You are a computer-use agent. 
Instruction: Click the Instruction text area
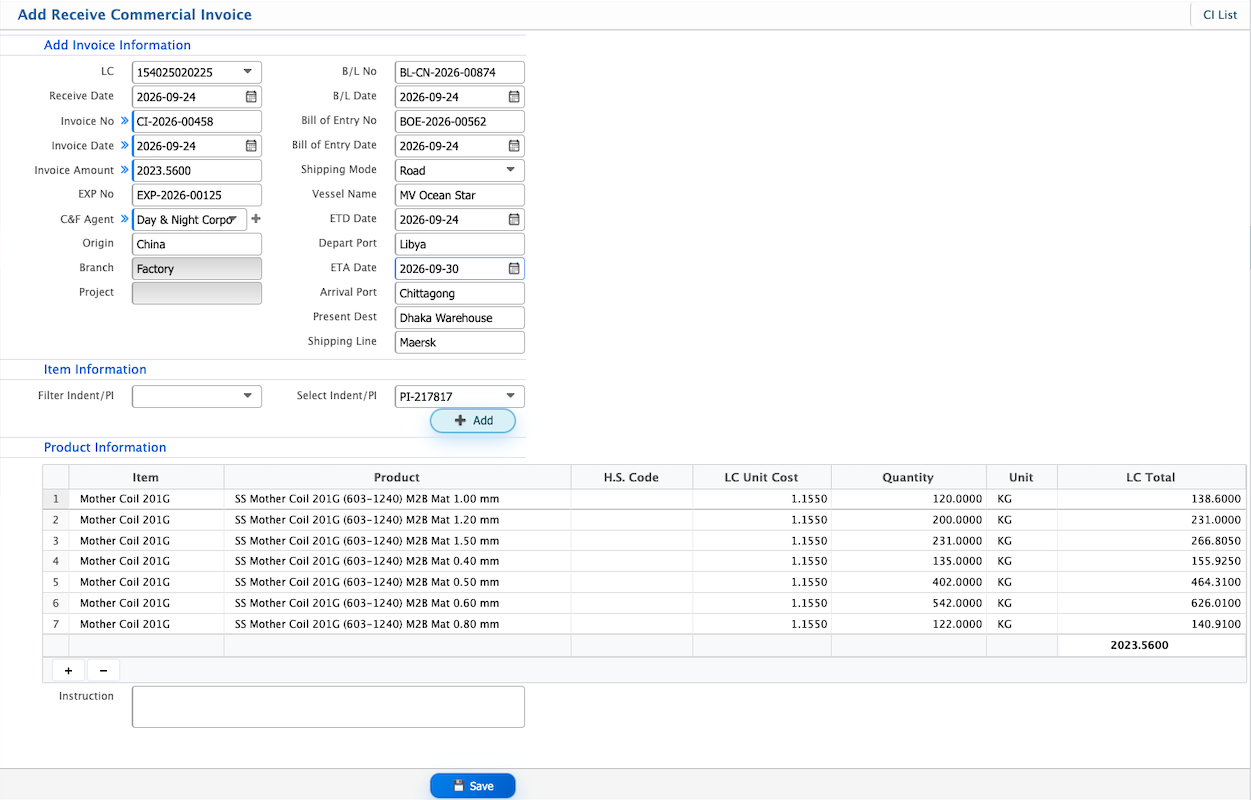click(328, 706)
